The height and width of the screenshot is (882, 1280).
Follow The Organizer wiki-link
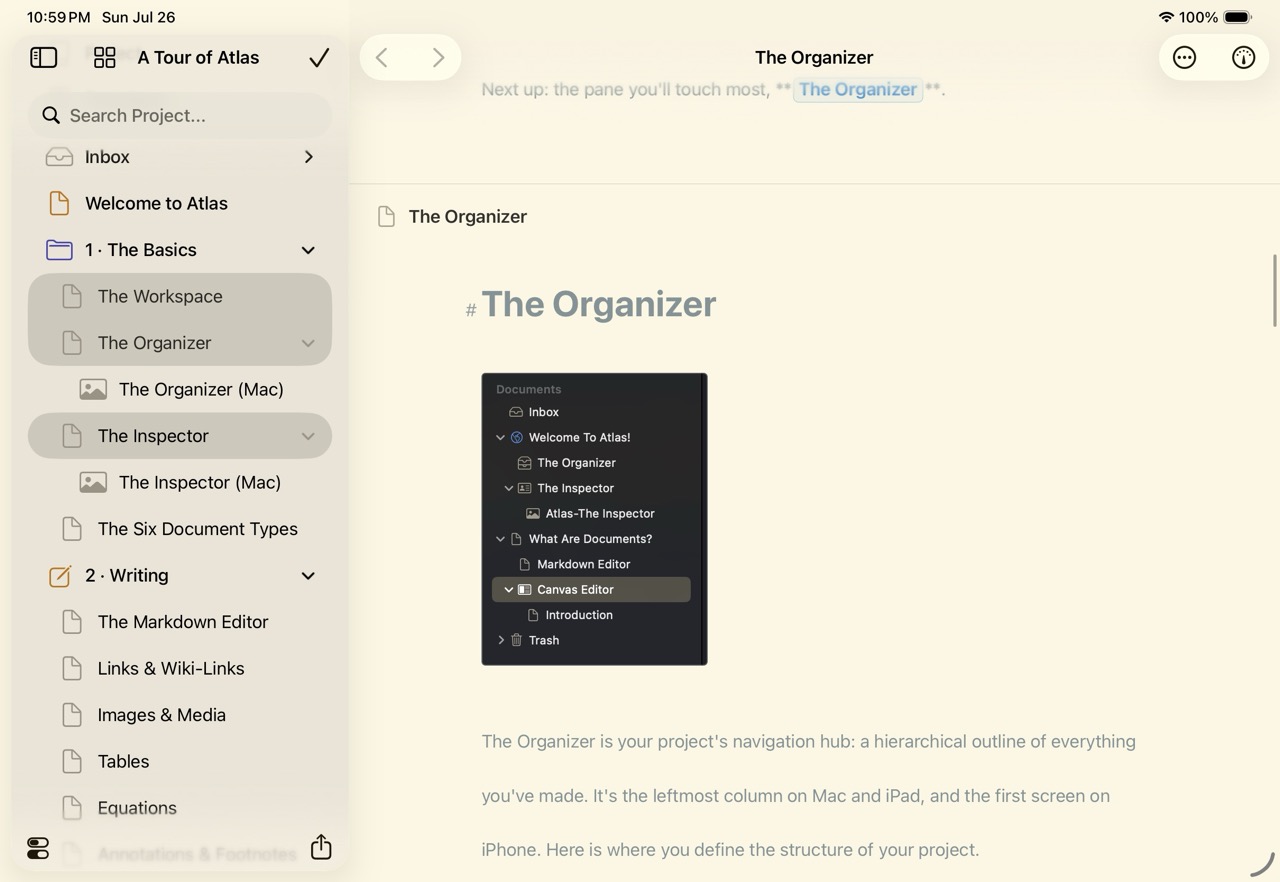point(857,90)
